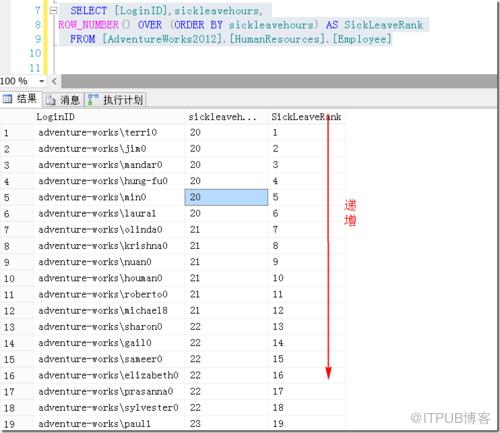Click the horizontal scroll left arrow
Screen dimensions: 500x433
pos(54,81)
